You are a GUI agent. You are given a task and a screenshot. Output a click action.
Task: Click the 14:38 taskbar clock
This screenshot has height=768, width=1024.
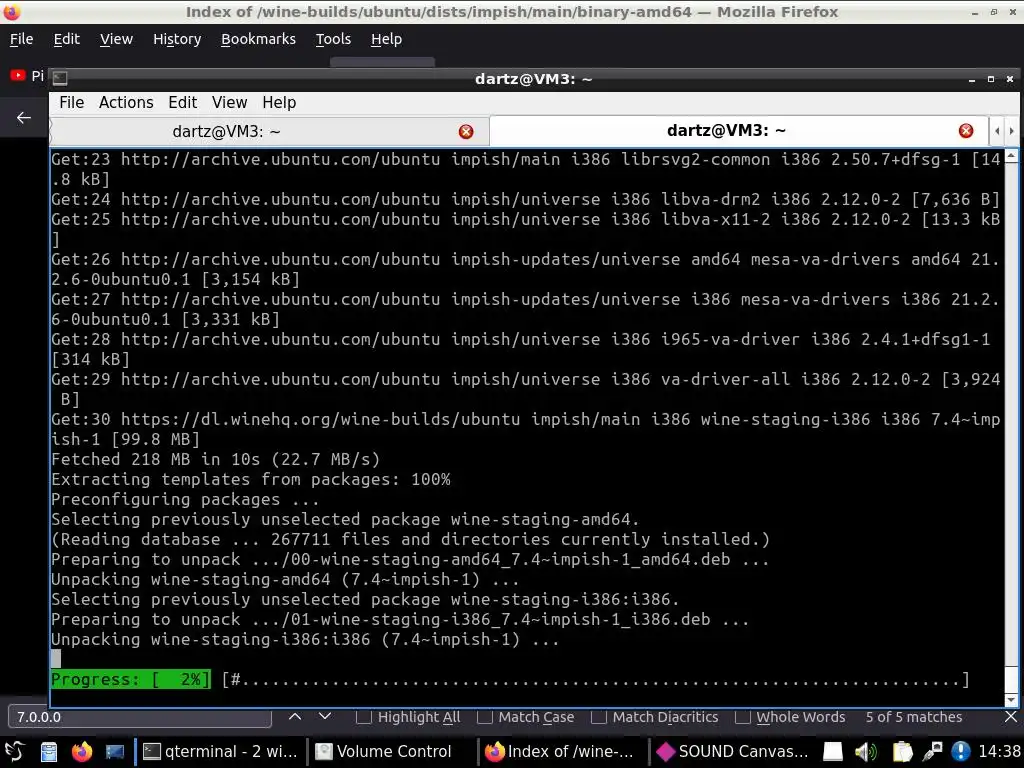999,752
